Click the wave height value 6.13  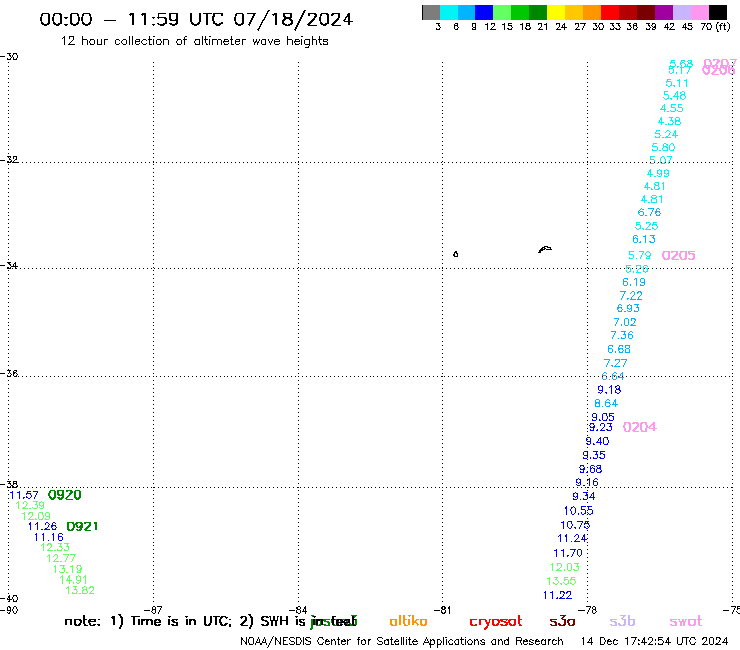pyautogui.click(x=644, y=239)
